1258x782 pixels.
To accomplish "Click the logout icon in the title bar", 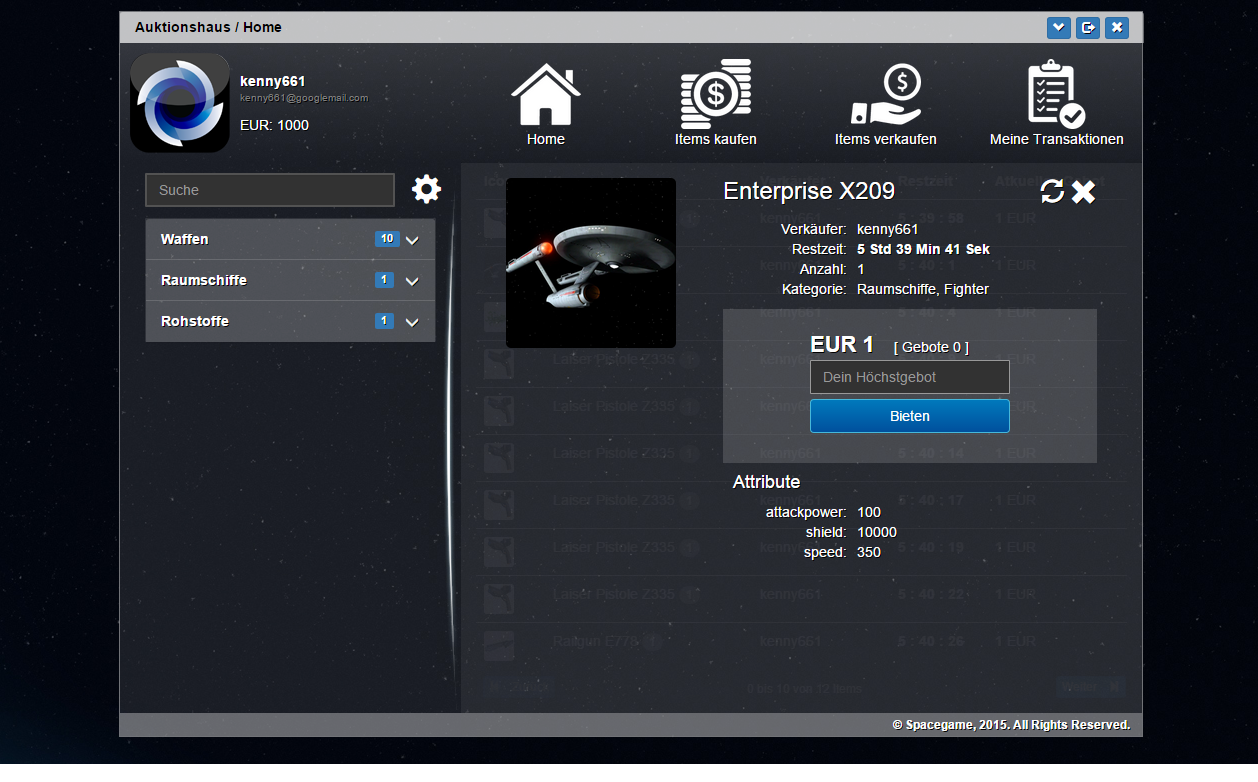I will pyautogui.click(x=1088, y=27).
